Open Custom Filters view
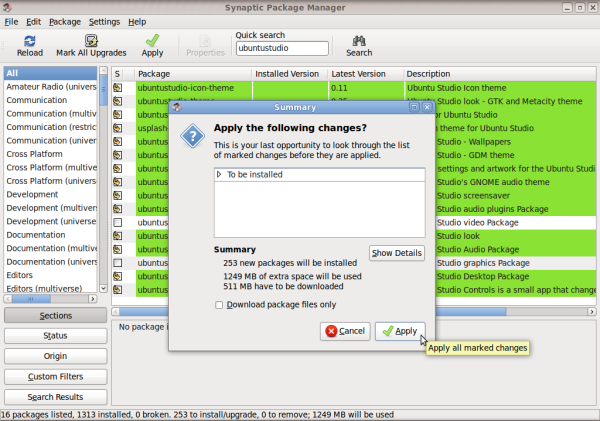Viewport: 600px width, 421px height. click(x=55, y=377)
